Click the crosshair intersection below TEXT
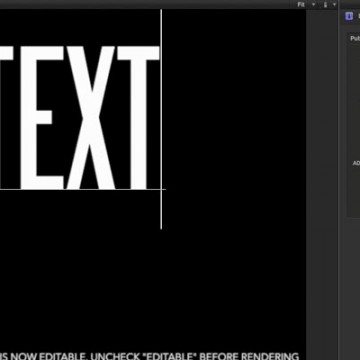The height and width of the screenshot is (360, 360). pyautogui.click(x=161, y=190)
